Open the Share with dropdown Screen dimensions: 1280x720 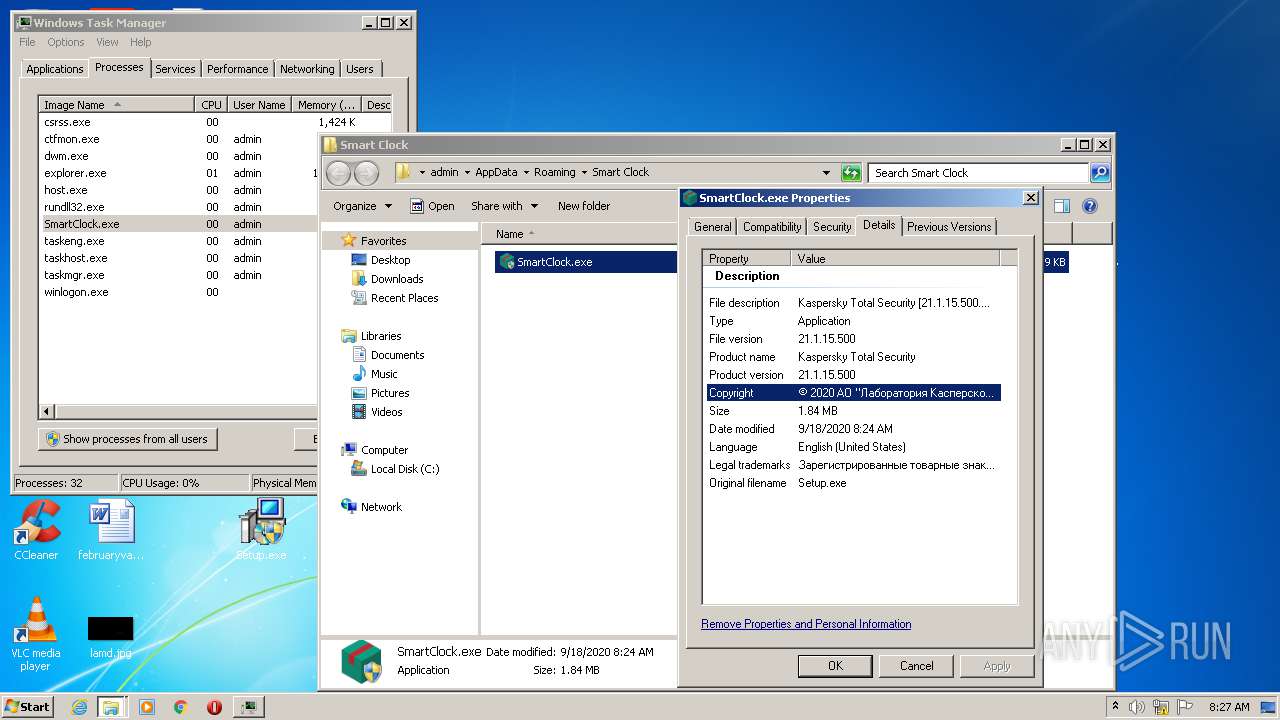pos(504,206)
